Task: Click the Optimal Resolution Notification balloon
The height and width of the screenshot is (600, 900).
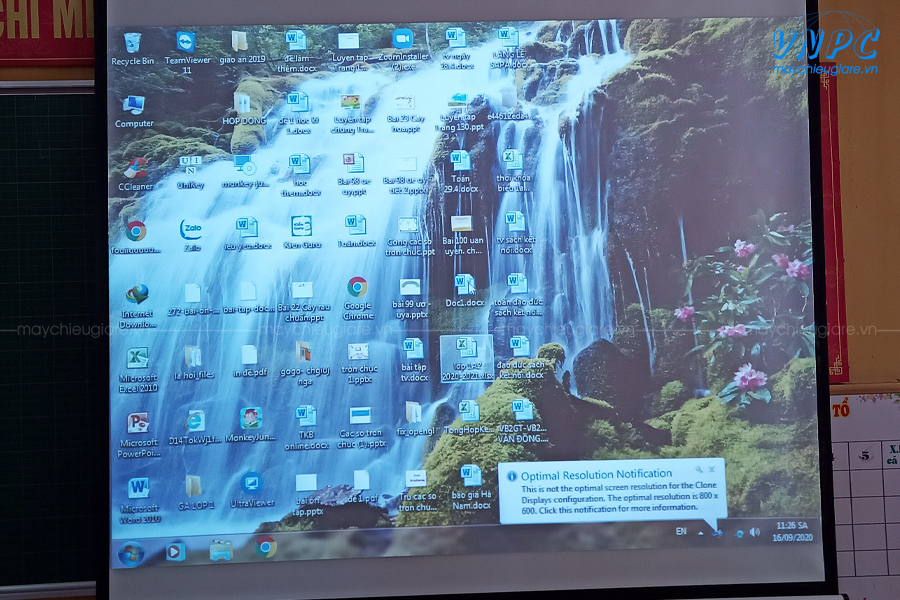Action: pos(612,491)
